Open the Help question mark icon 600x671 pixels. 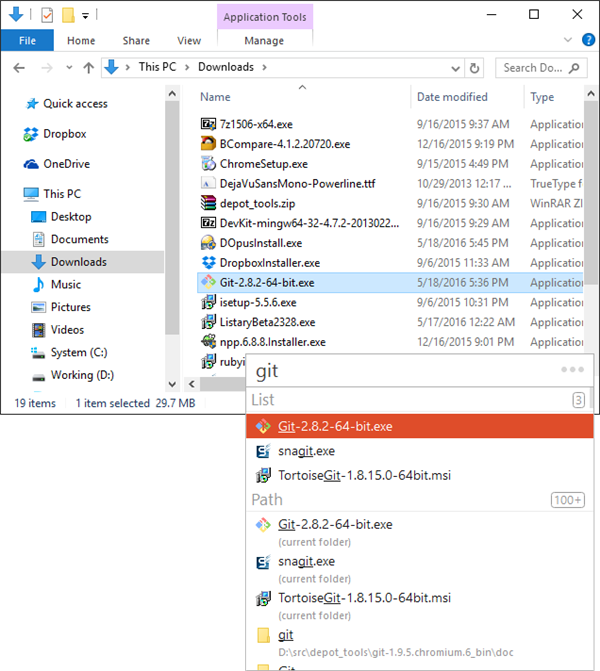point(590,40)
